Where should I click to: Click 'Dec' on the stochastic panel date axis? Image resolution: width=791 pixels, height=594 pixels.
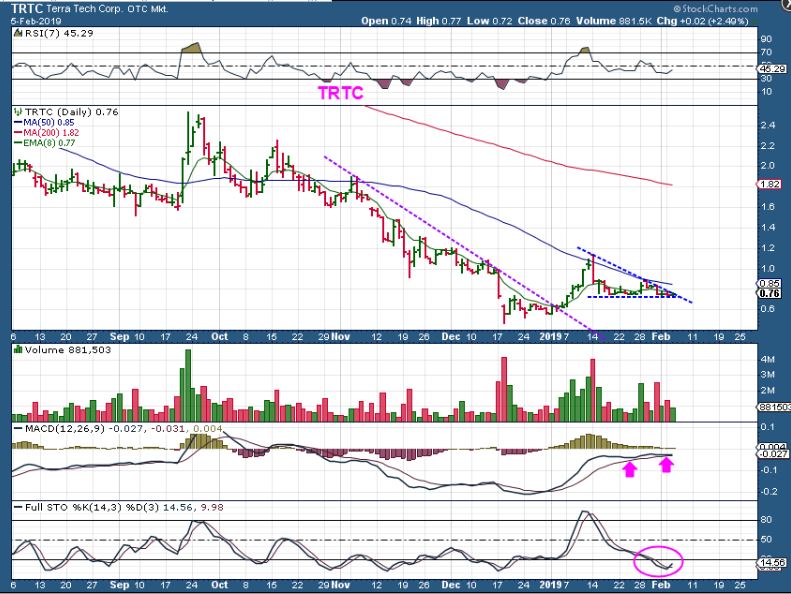450,585
